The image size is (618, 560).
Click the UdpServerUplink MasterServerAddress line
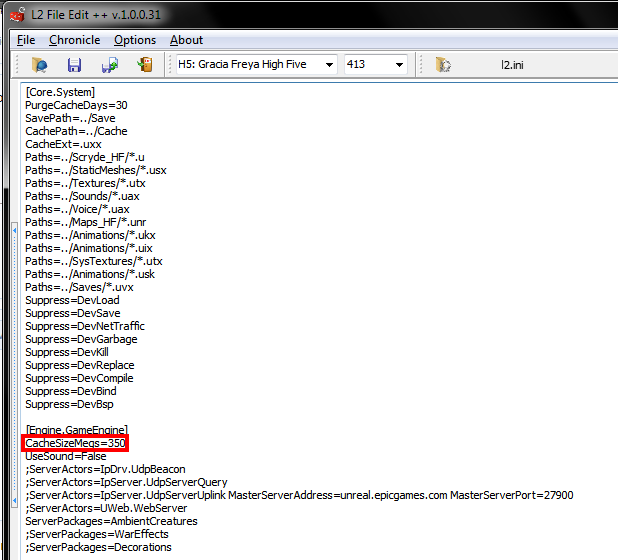[299, 495]
